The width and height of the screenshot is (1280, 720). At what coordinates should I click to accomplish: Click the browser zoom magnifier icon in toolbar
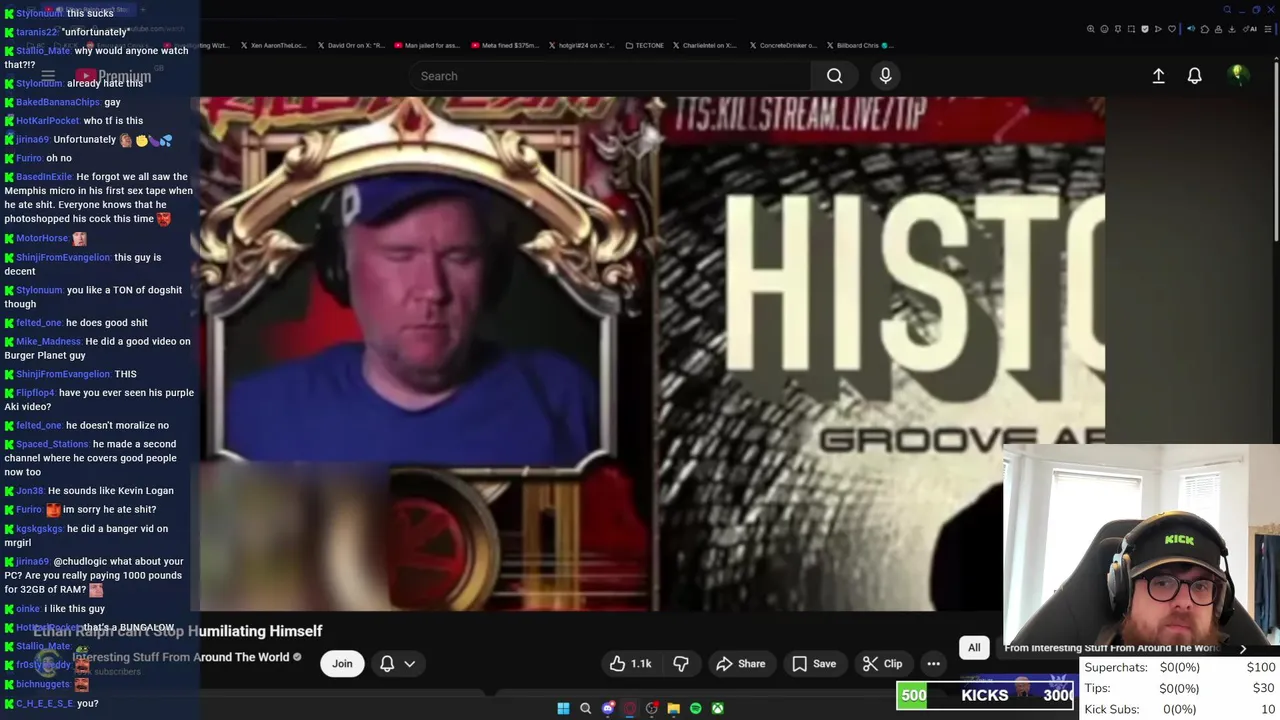pyautogui.click(x=1090, y=29)
